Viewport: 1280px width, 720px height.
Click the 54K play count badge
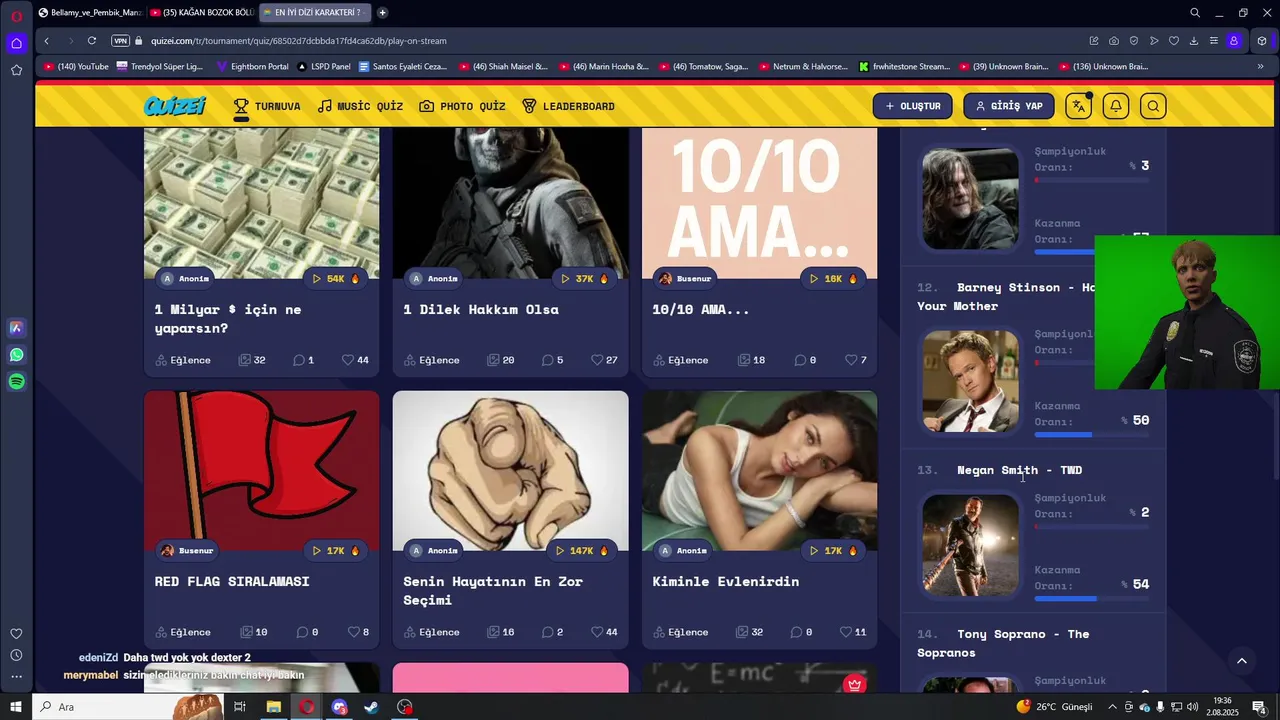coord(335,279)
